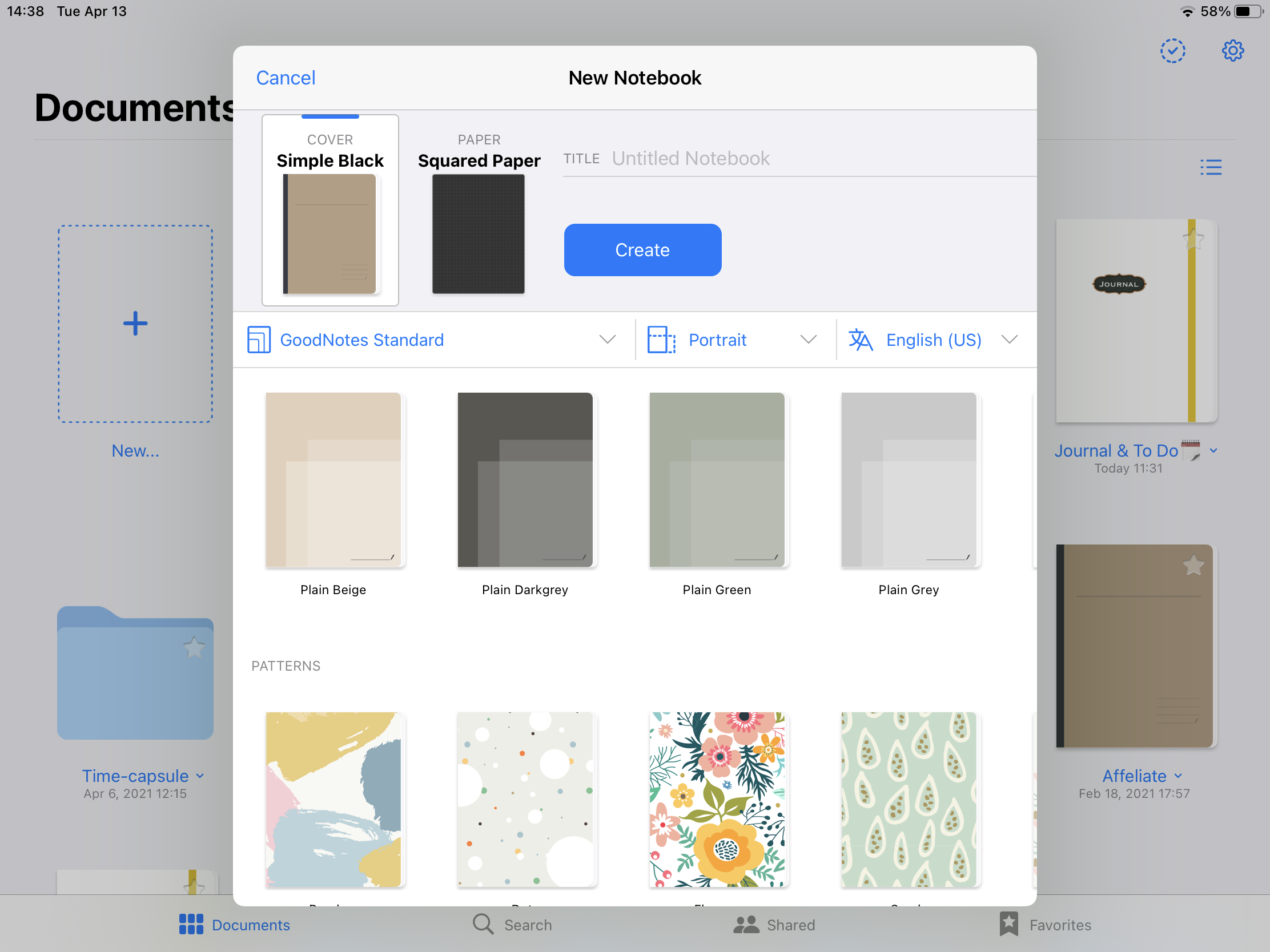
Task: Tap the plus icon for new document
Action: click(135, 324)
